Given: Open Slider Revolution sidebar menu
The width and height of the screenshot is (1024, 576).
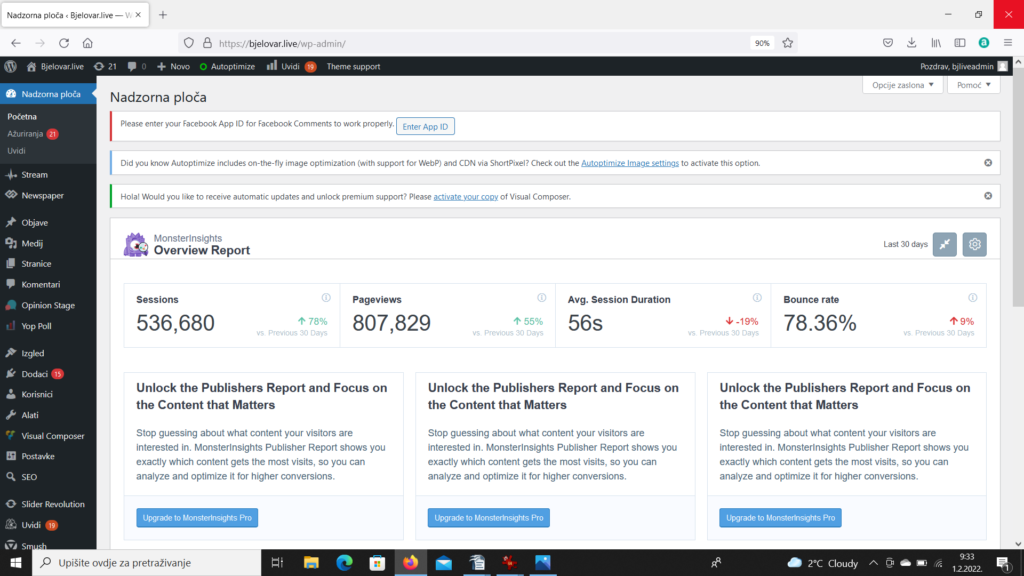Looking at the screenshot, I should (x=48, y=504).
